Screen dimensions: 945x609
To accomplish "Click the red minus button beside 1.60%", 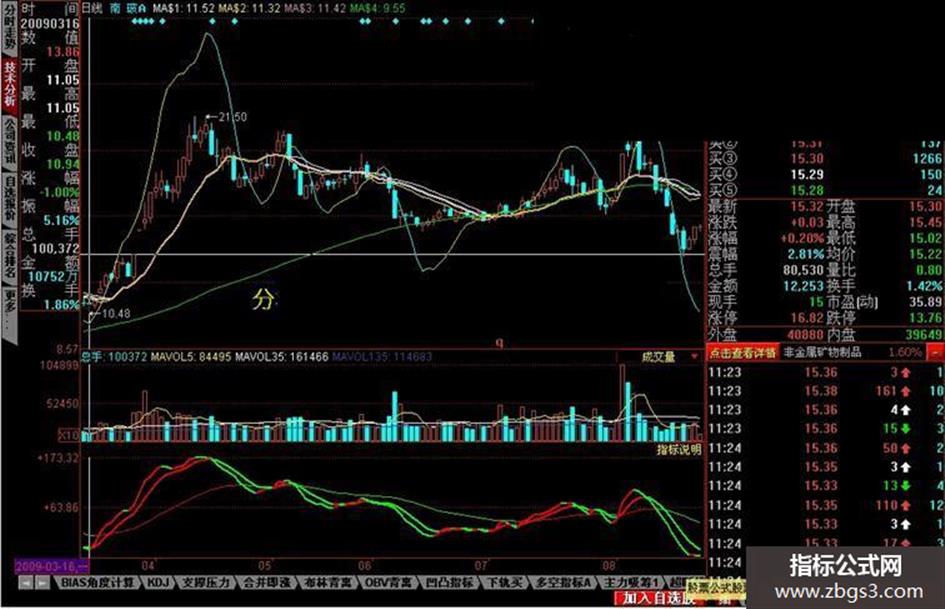I will 936,352.
